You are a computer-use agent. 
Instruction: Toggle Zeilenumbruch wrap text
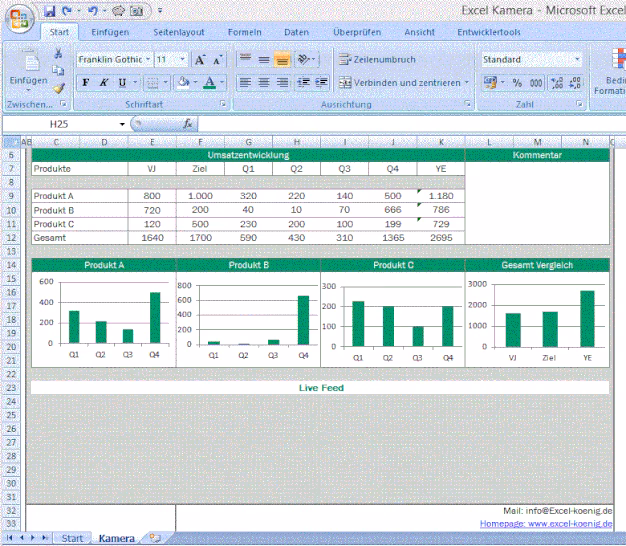378,59
